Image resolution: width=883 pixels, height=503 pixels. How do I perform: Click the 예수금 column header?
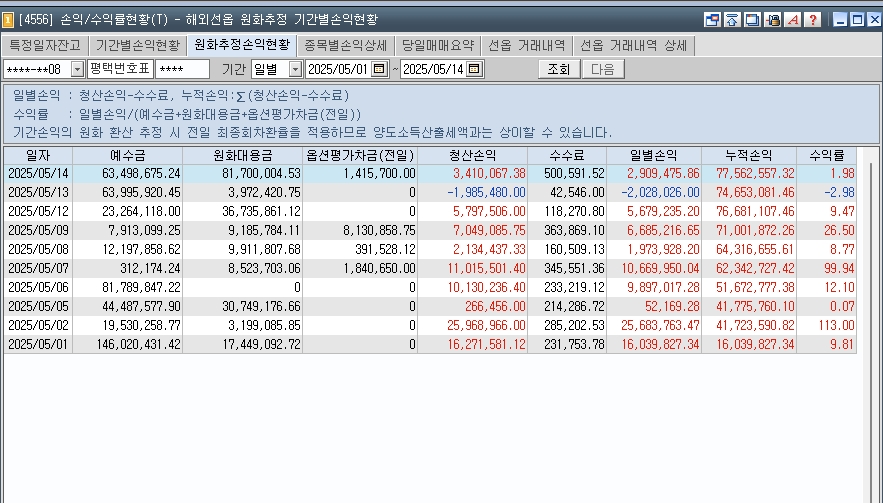127,155
